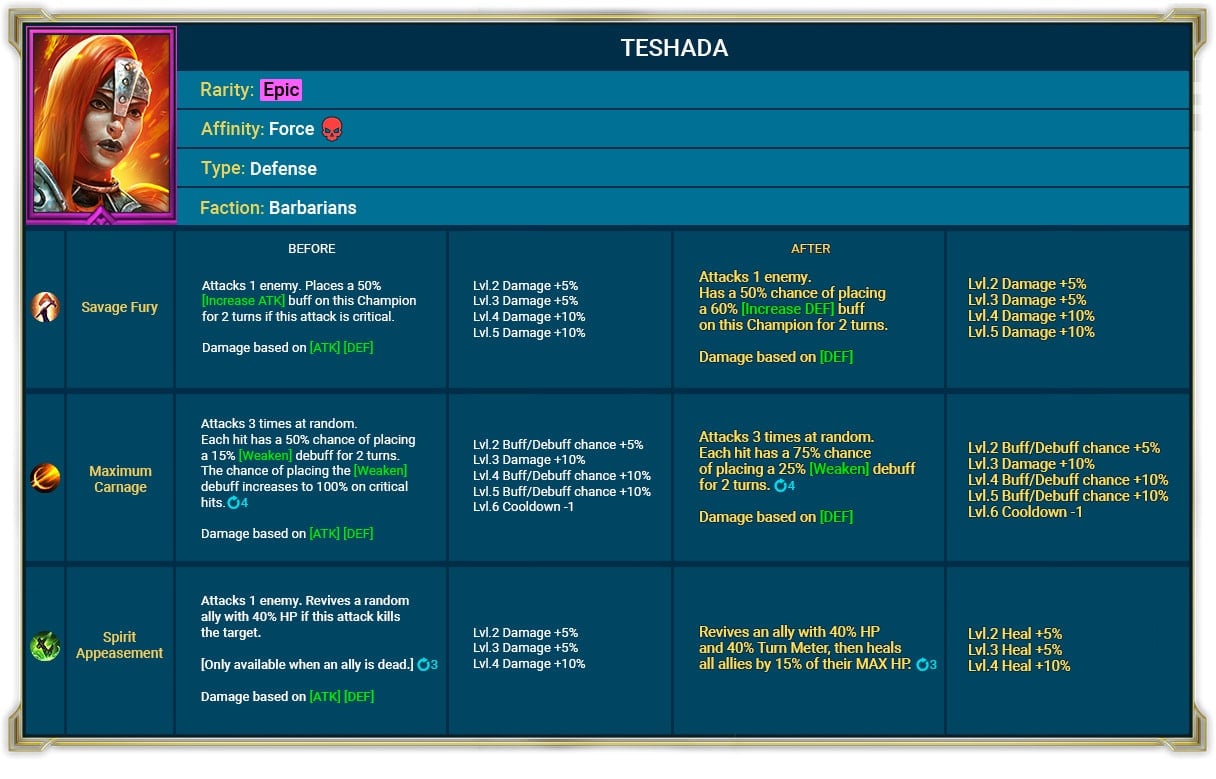
Task: Click the pink Epic rarity badge
Action: [x=281, y=90]
